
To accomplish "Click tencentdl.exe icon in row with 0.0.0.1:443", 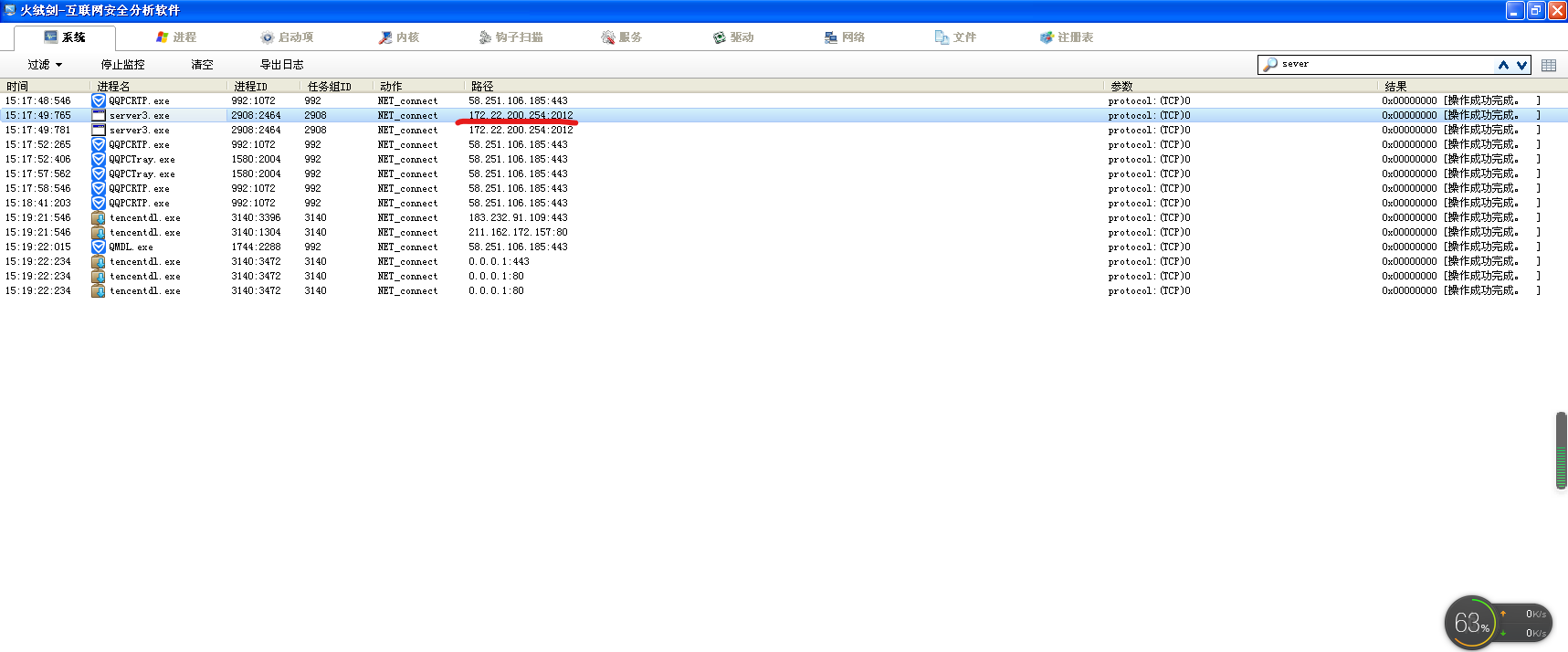I will [99, 261].
